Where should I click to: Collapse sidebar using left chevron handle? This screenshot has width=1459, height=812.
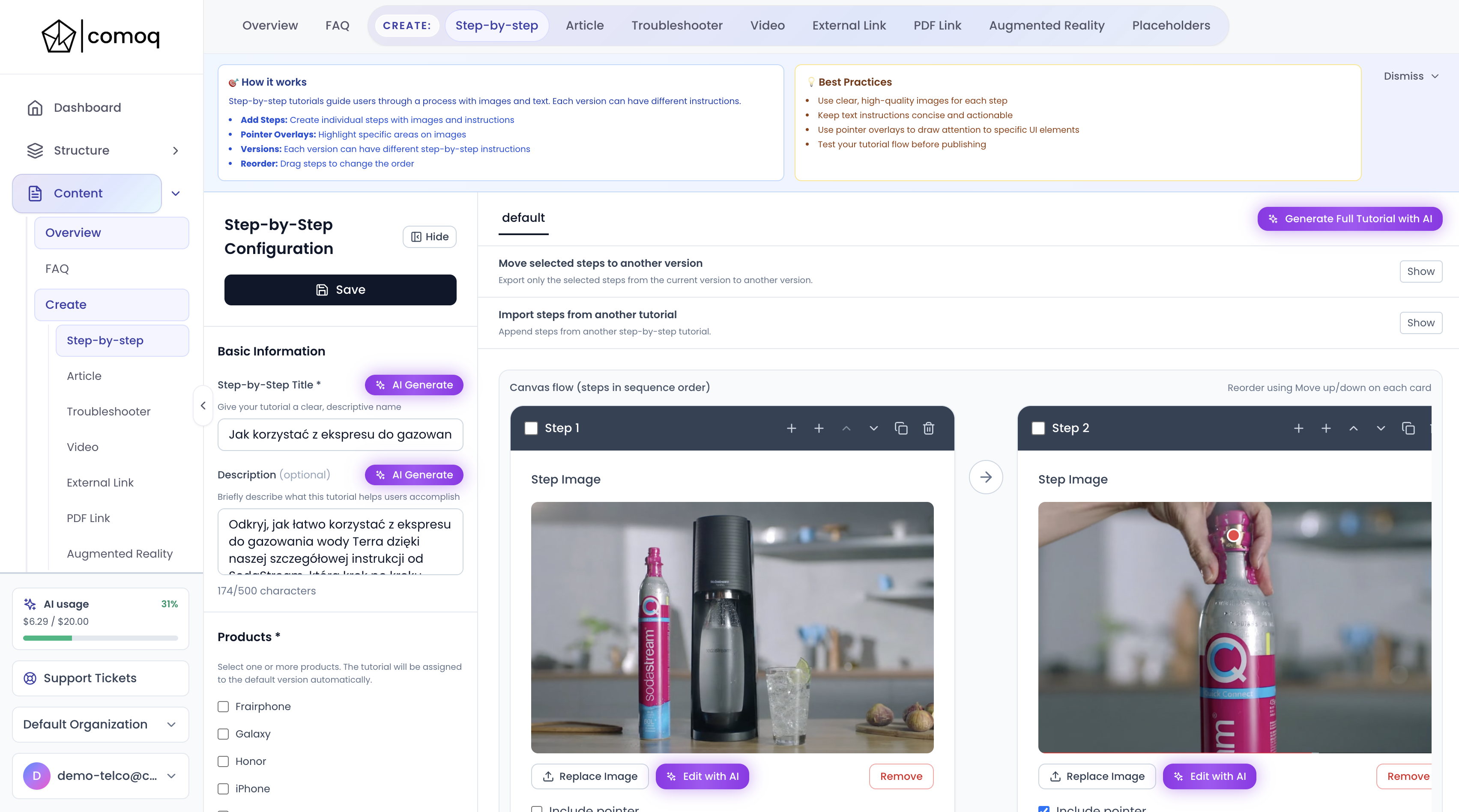click(203, 406)
